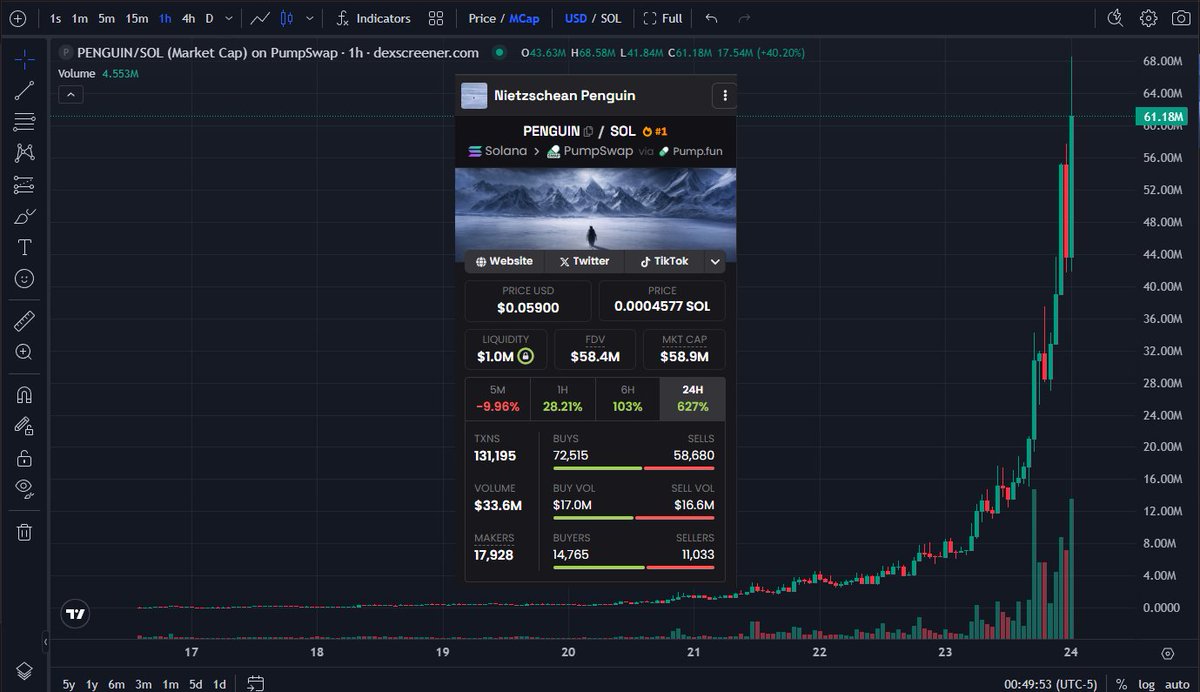The width and height of the screenshot is (1200, 692).
Task: Set chart range to 1d
Action: [219, 684]
